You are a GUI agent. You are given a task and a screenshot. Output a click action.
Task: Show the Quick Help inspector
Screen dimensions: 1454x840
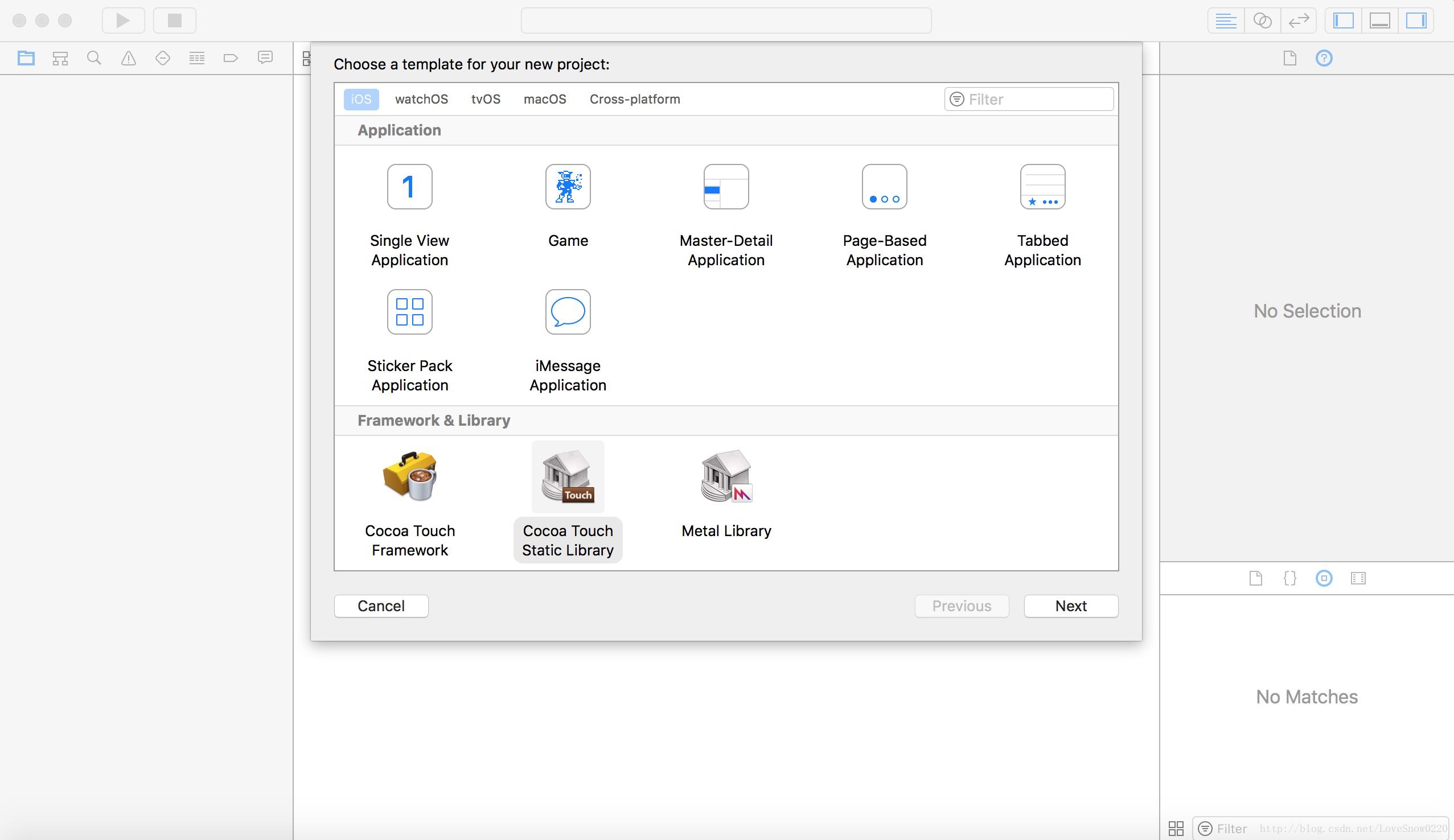1324,58
